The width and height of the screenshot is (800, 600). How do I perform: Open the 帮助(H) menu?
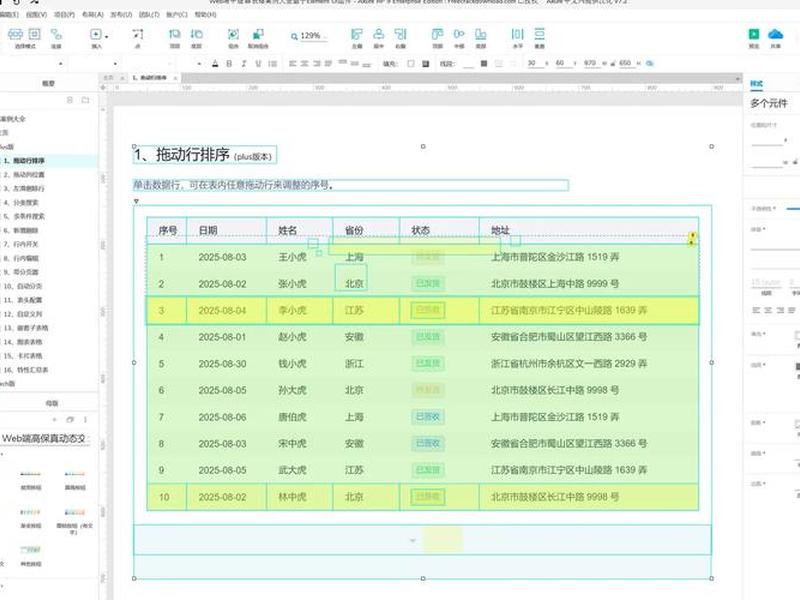pyautogui.click(x=206, y=15)
